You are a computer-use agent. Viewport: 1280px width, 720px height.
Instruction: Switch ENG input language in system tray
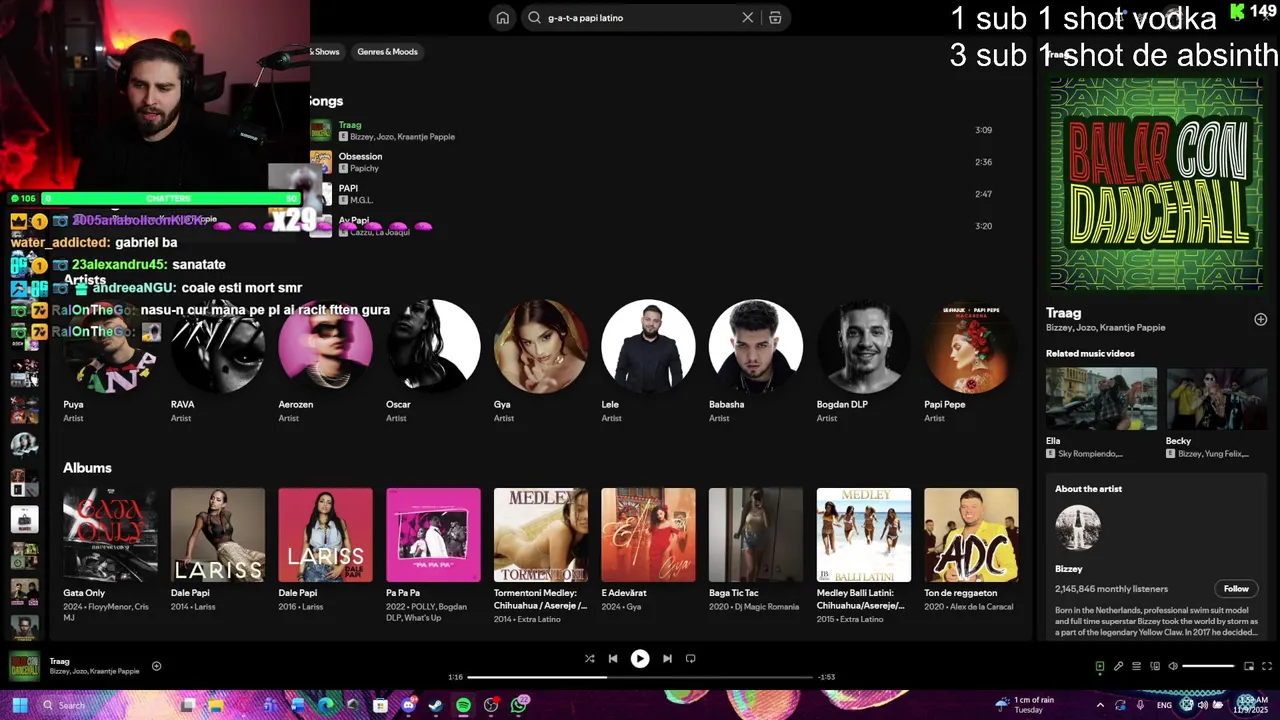tap(1164, 705)
